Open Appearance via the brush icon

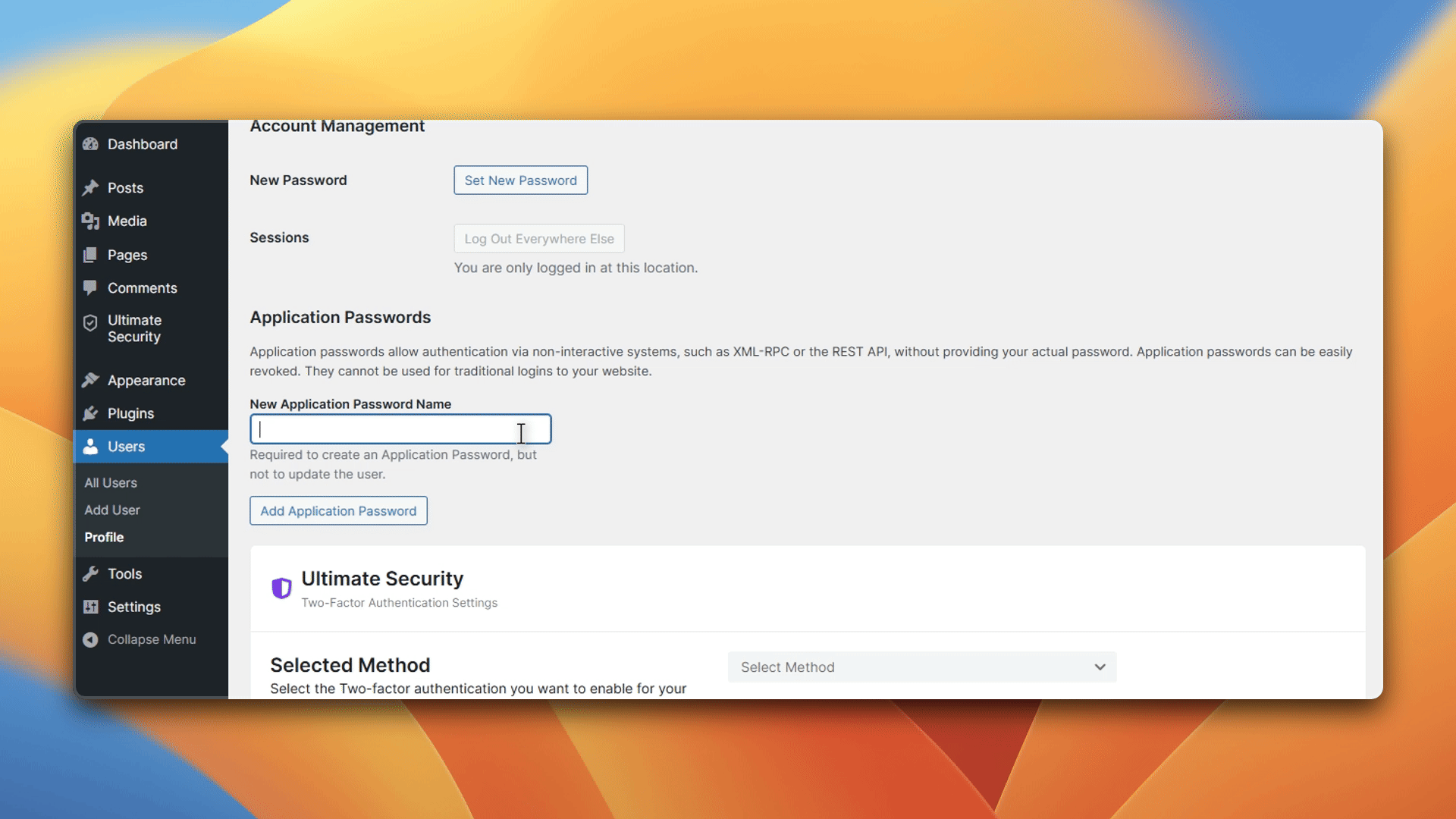coord(91,380)
